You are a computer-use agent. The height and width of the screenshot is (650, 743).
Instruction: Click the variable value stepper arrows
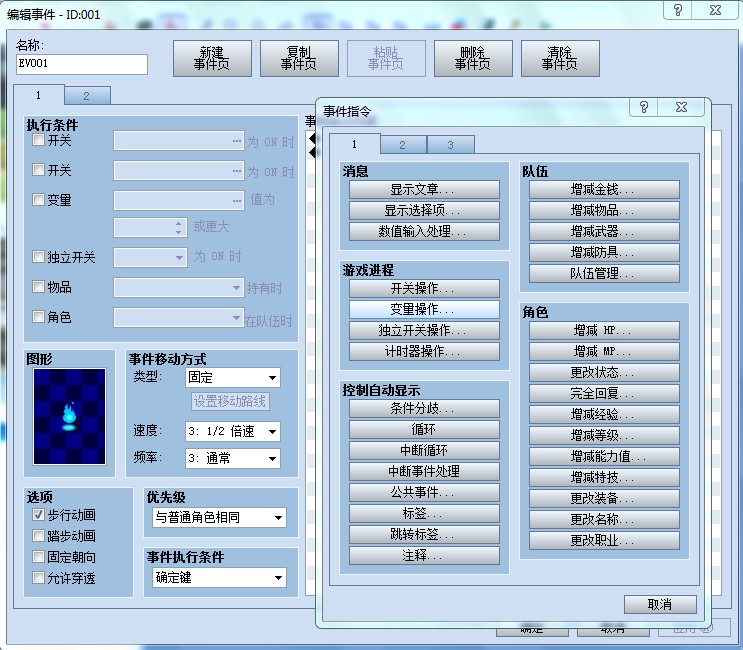coord(178,228)
